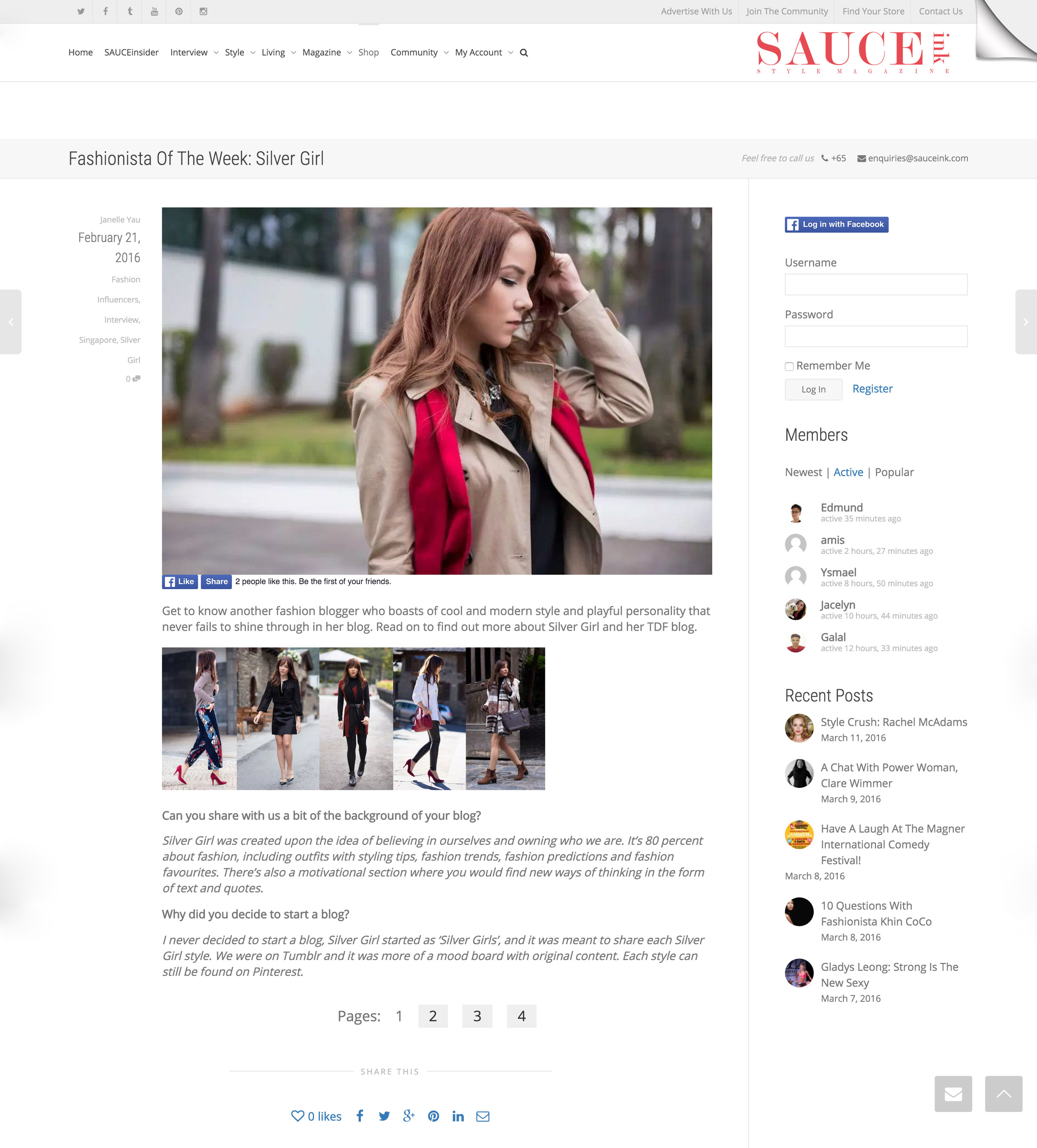
Task: Click the back-to-top arrow button
Action: click(1003, 1094)
